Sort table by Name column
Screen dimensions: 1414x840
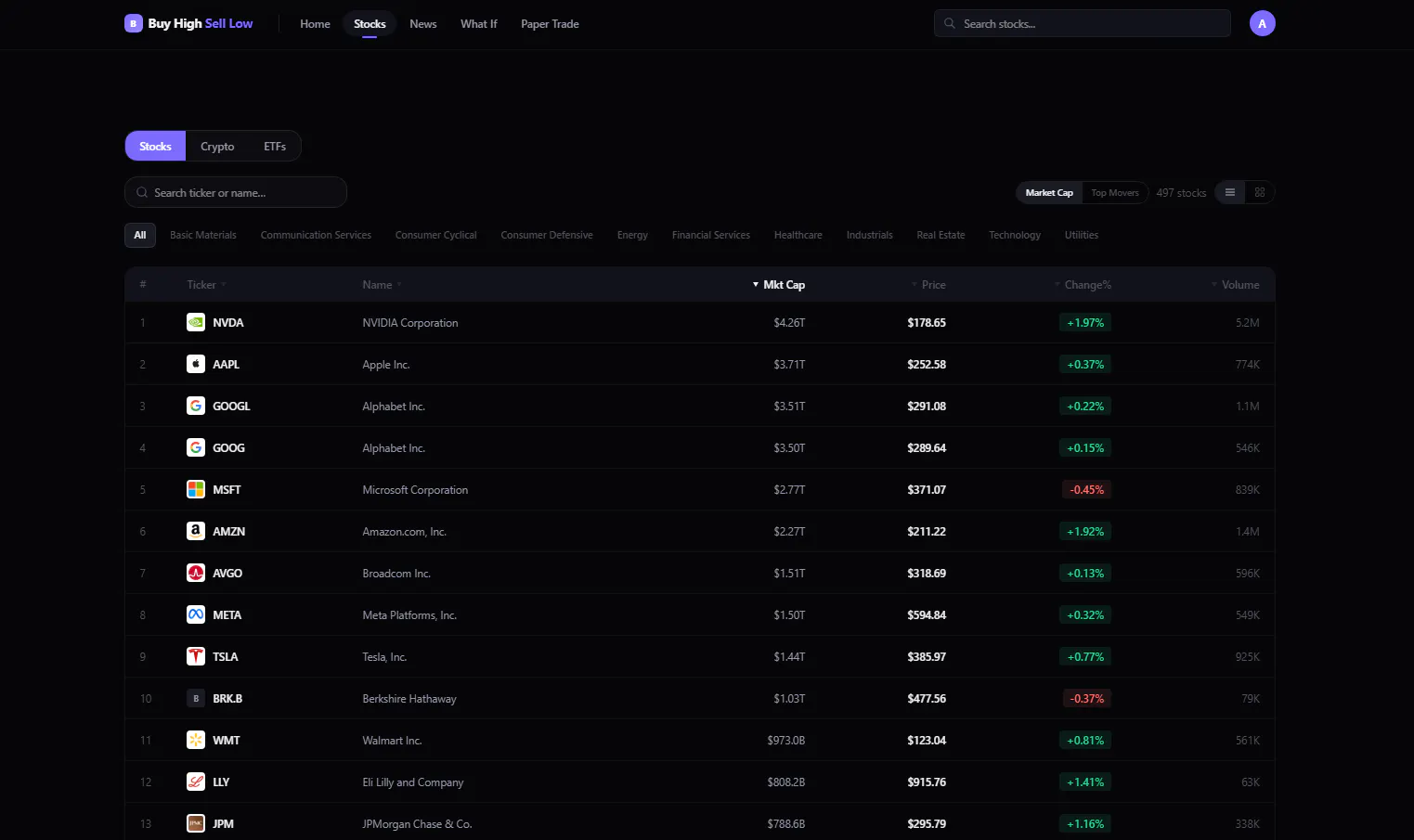[x=382, y=285]
